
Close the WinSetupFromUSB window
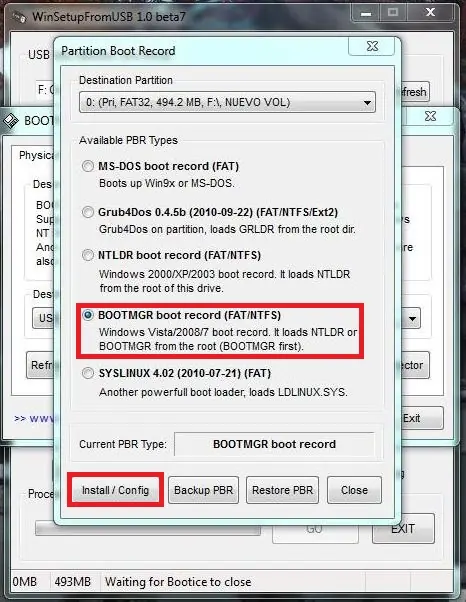pyautogui.click(x=431, y=13)
